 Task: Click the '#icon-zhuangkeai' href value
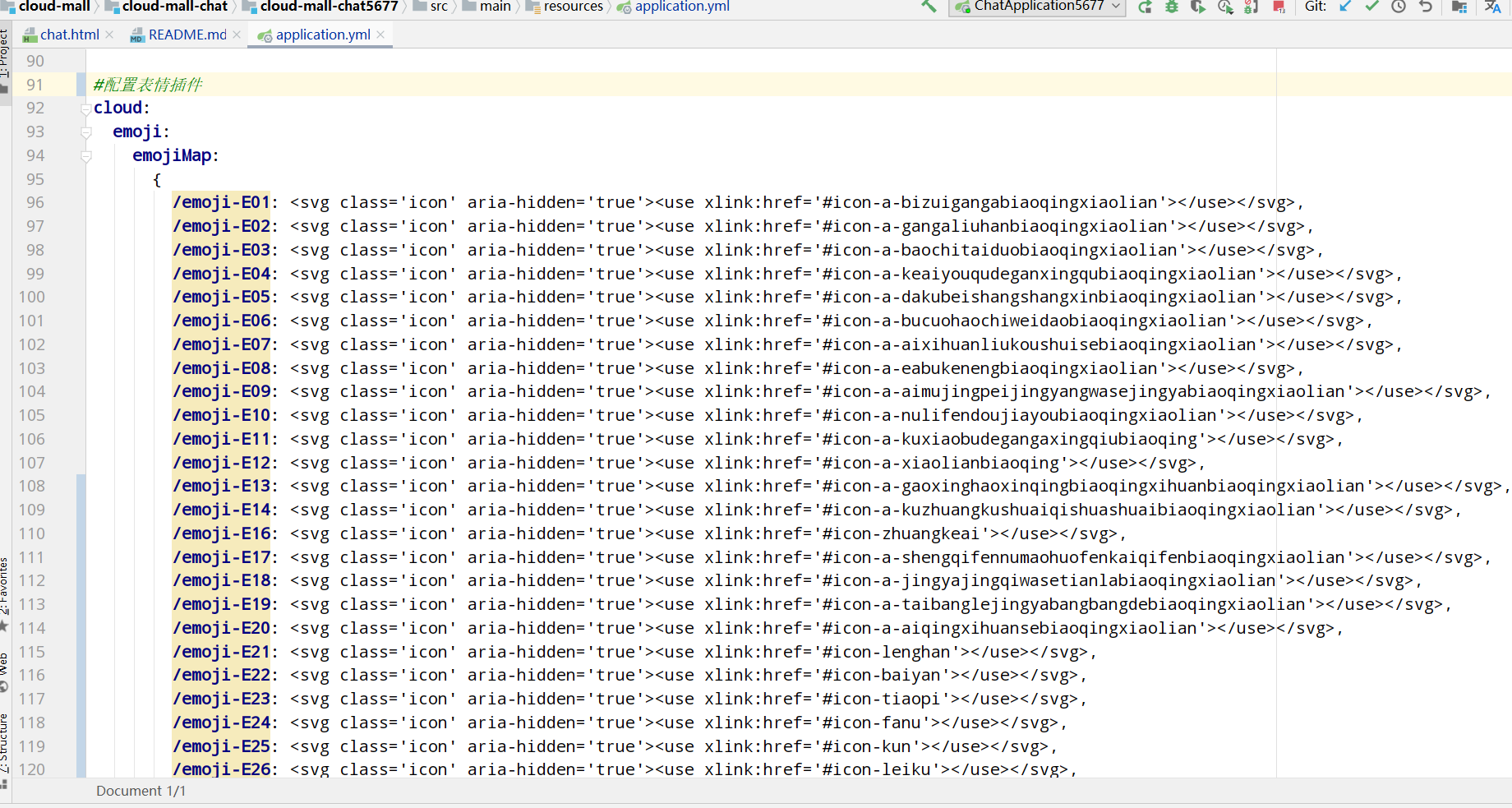[x=901, y=533]
